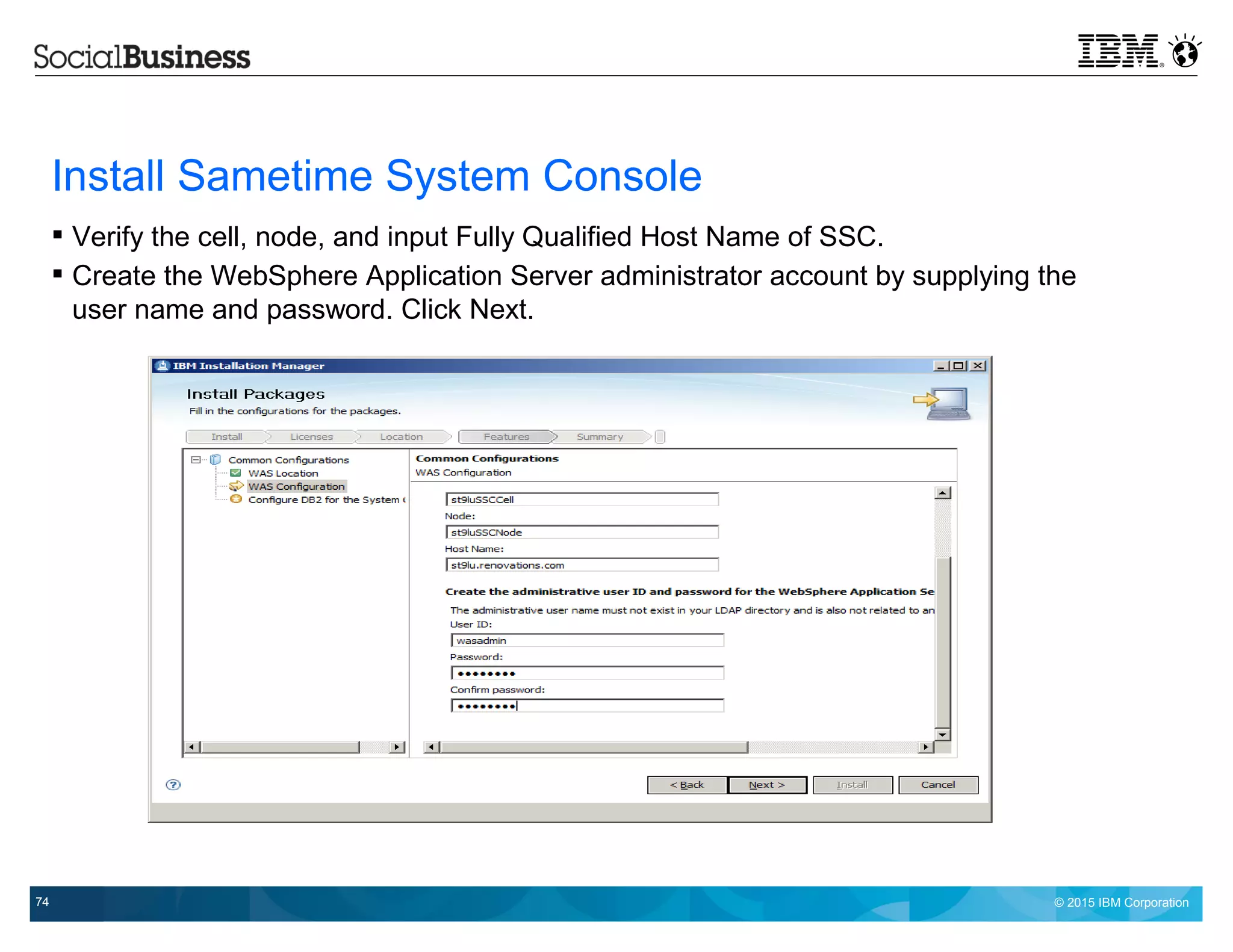Click the Install Packages heading
This screenshot has width=1233, height=952.
pos(255,394)
